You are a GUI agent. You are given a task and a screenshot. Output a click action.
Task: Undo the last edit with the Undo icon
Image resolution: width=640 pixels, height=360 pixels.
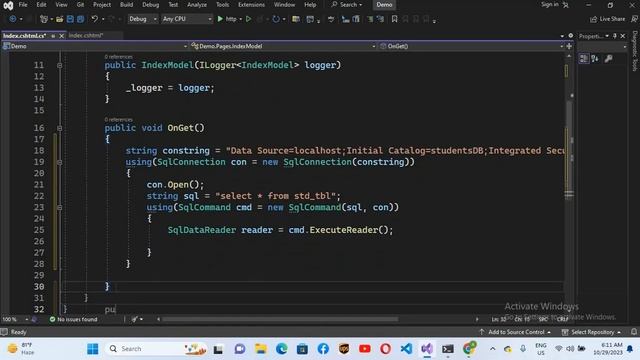point(95,19)
